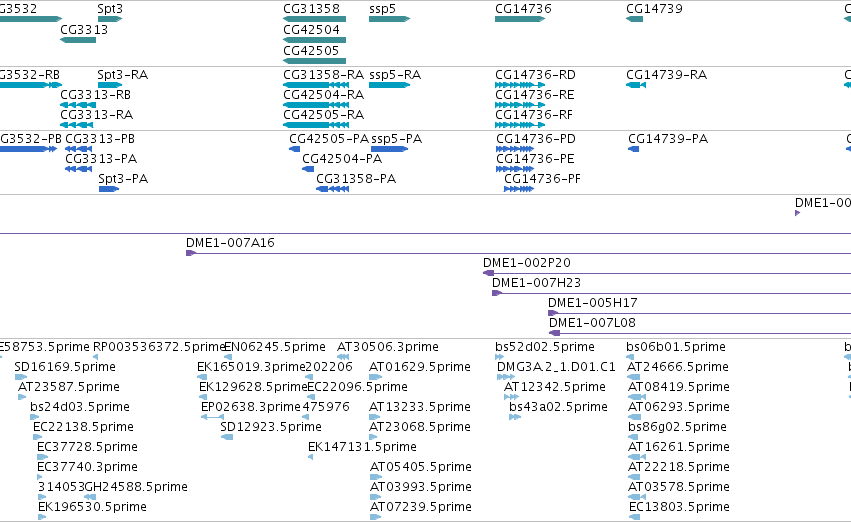Click the EK196530.5prime EST
851x522 pixels.
pos(42,517)
